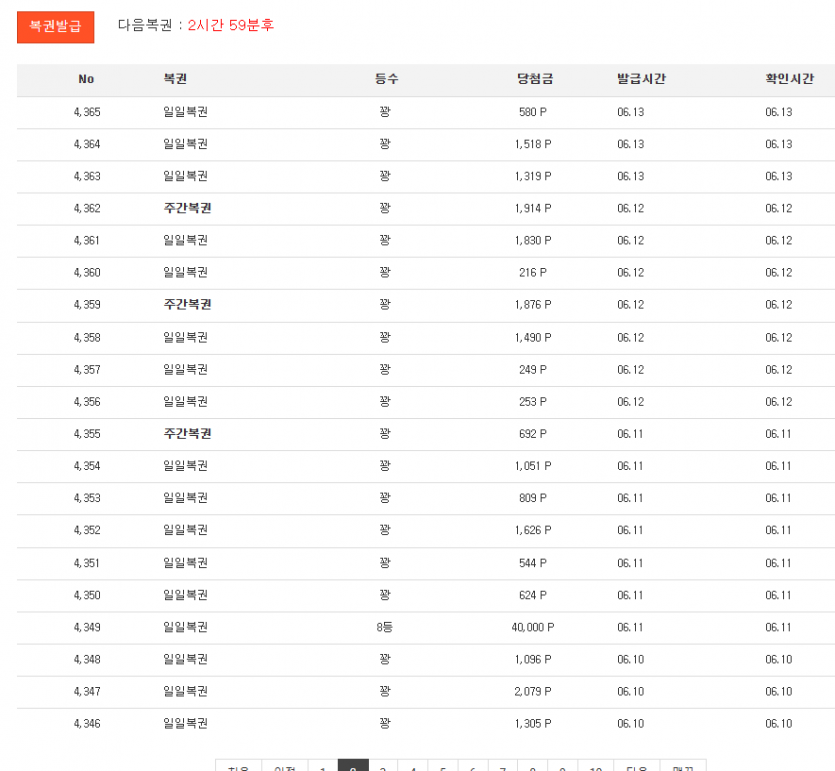
Task: Click the 1,305 P prize amount
Action: 533,724
